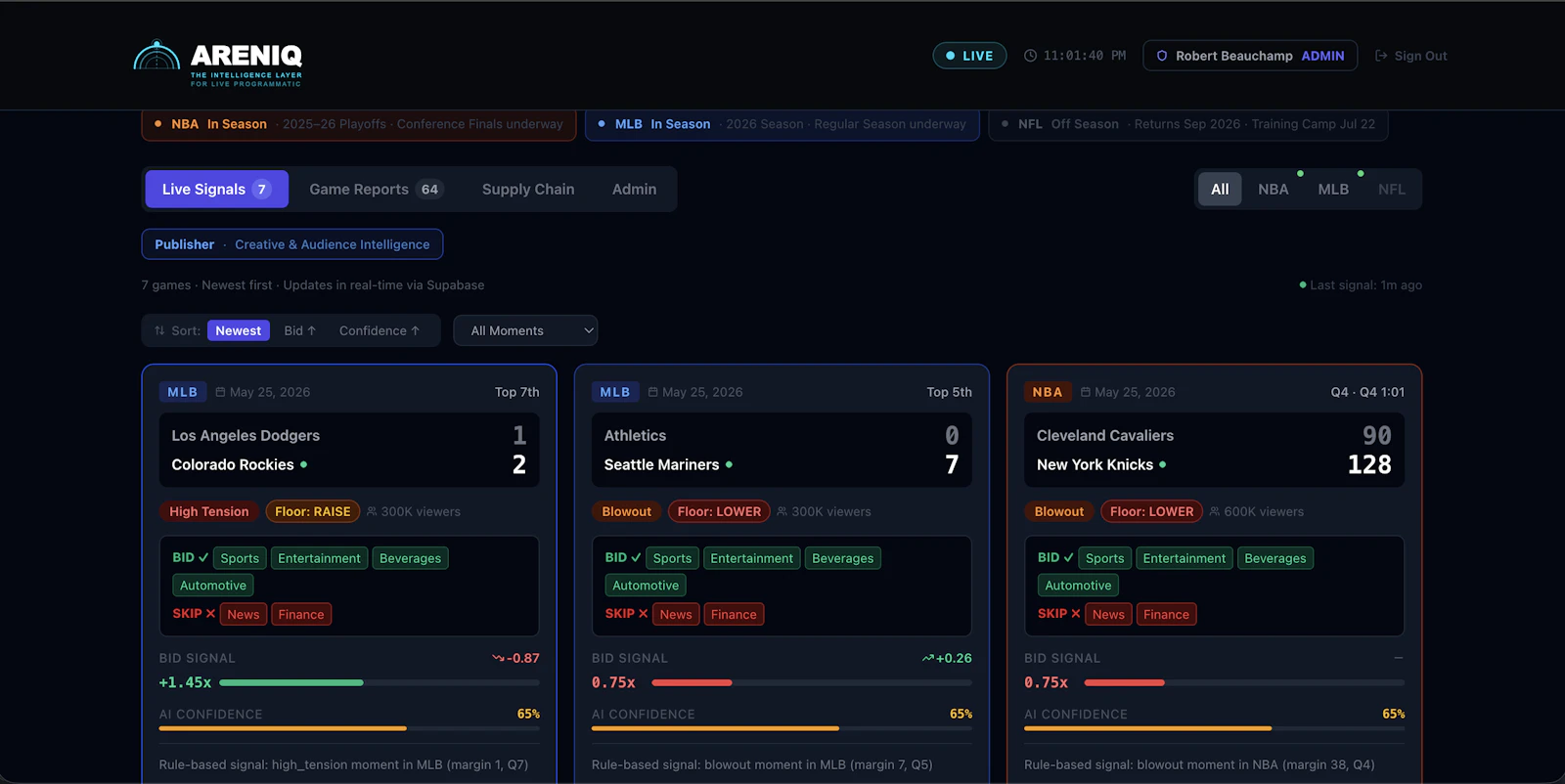
Task: Click SKIP cross icon on Cavaliers card
Action: pos(1076,613)
